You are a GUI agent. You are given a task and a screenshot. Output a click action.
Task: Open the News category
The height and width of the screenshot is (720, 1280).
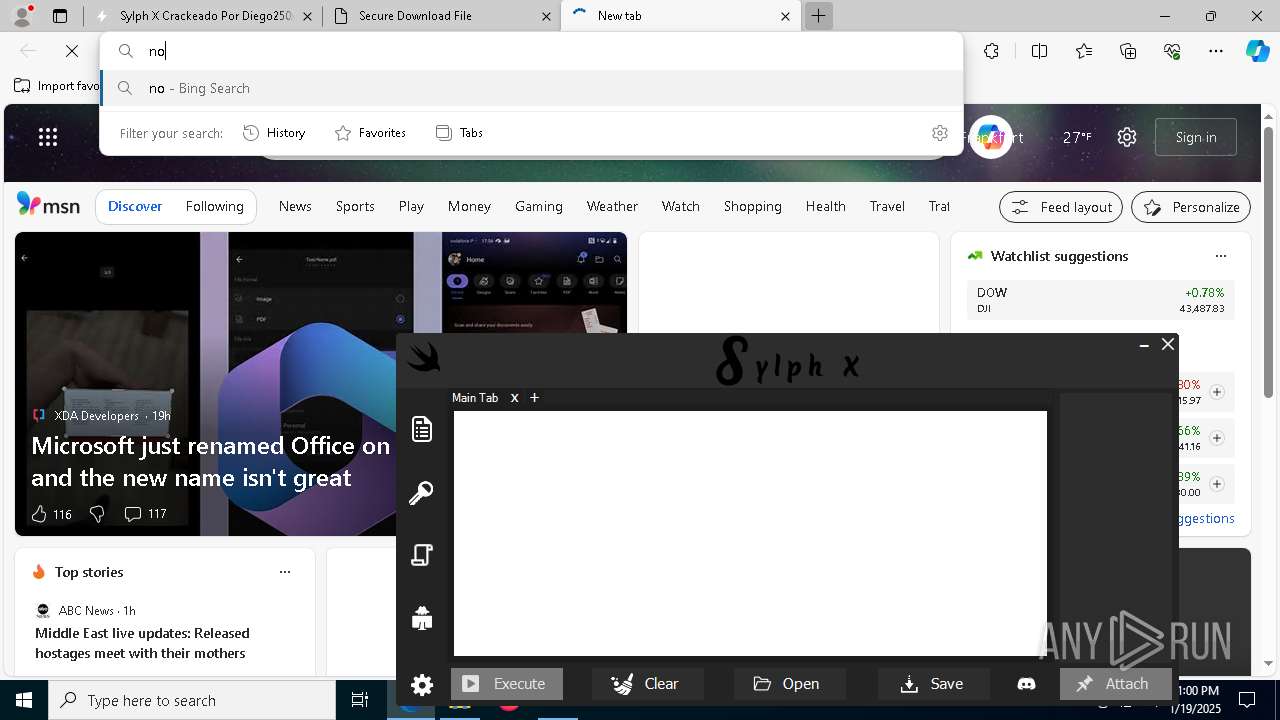pos(295,206)
